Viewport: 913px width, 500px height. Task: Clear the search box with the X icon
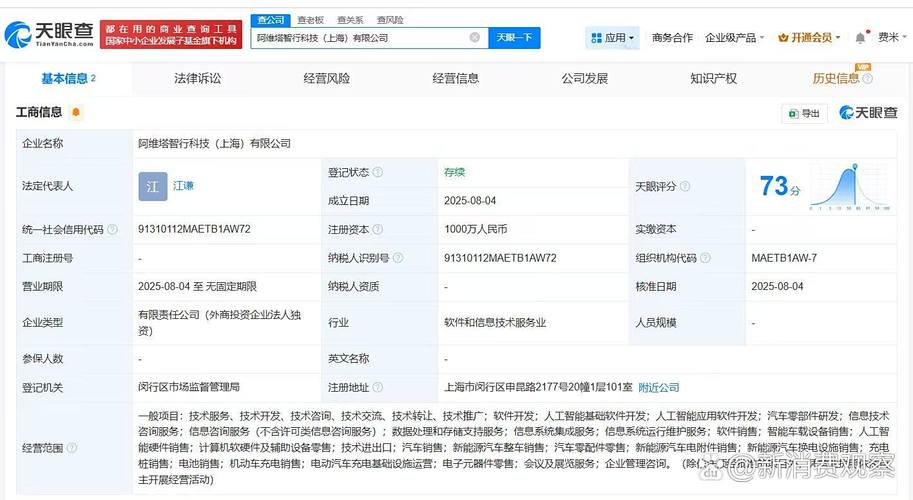point(475,37)
